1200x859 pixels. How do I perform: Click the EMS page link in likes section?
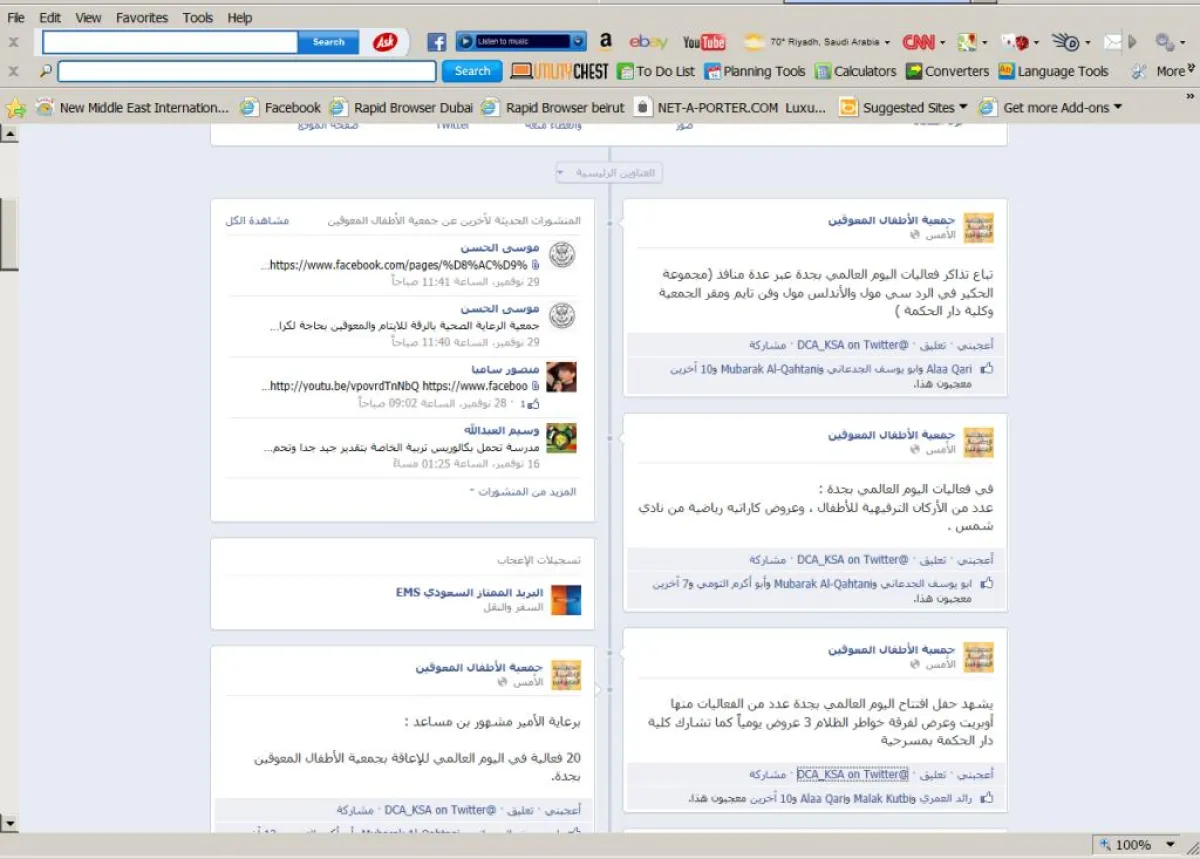tap(469, 593)
